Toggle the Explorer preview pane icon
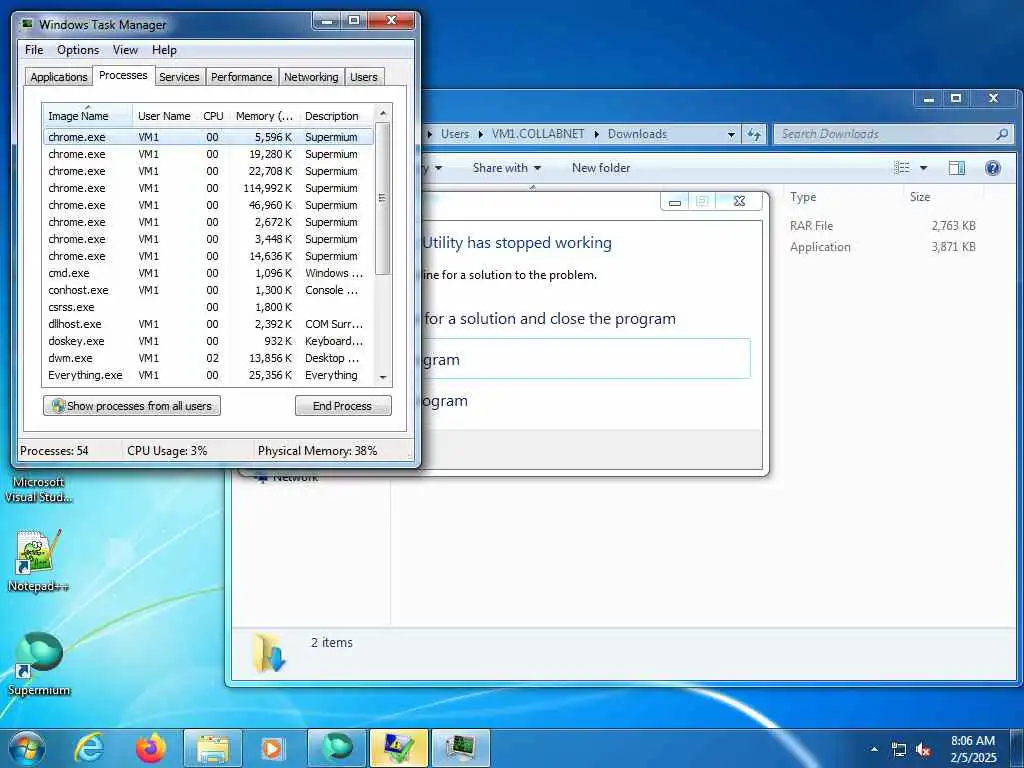Viewport: 1024px width, 768px height. tap(957, 168)
